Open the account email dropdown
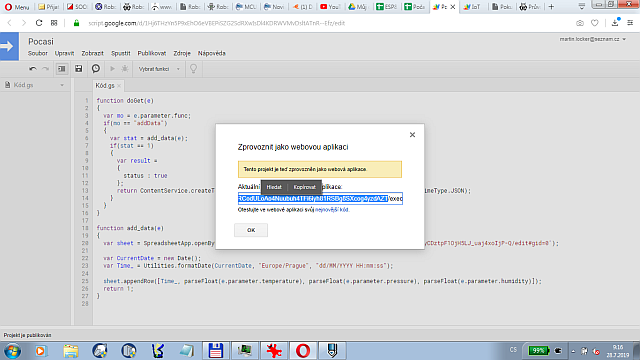This screenshot has width=640, height=360. pyautogui.click(x=593, y=39)
